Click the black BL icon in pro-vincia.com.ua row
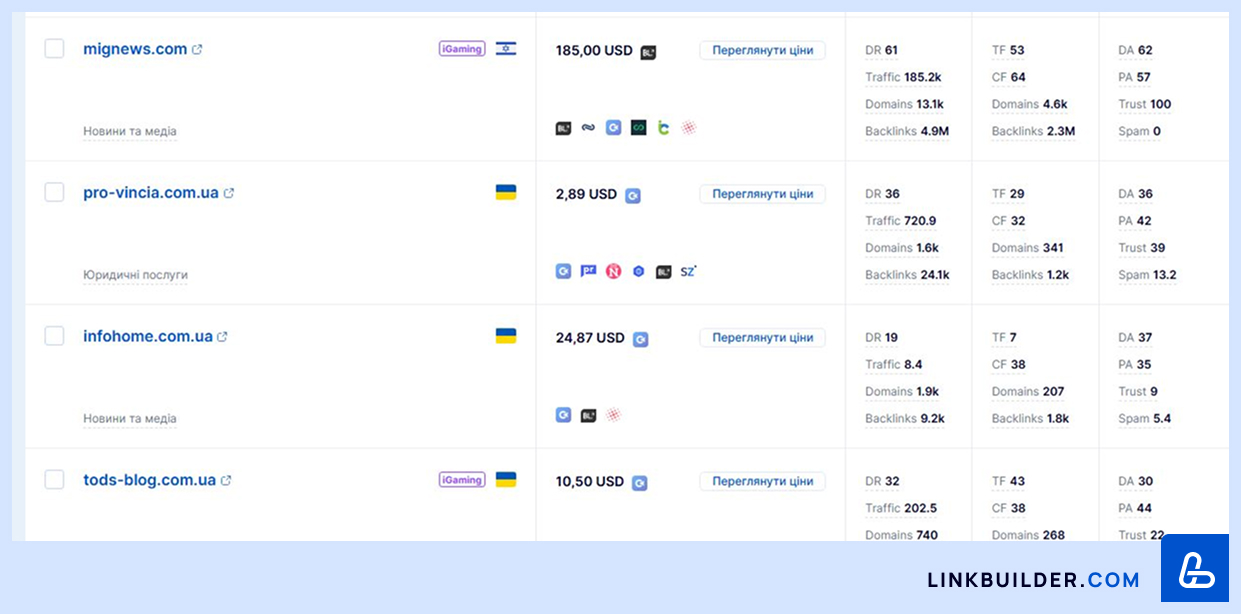The width and height of the screenshot is (1241, 614). pos(663,271)
